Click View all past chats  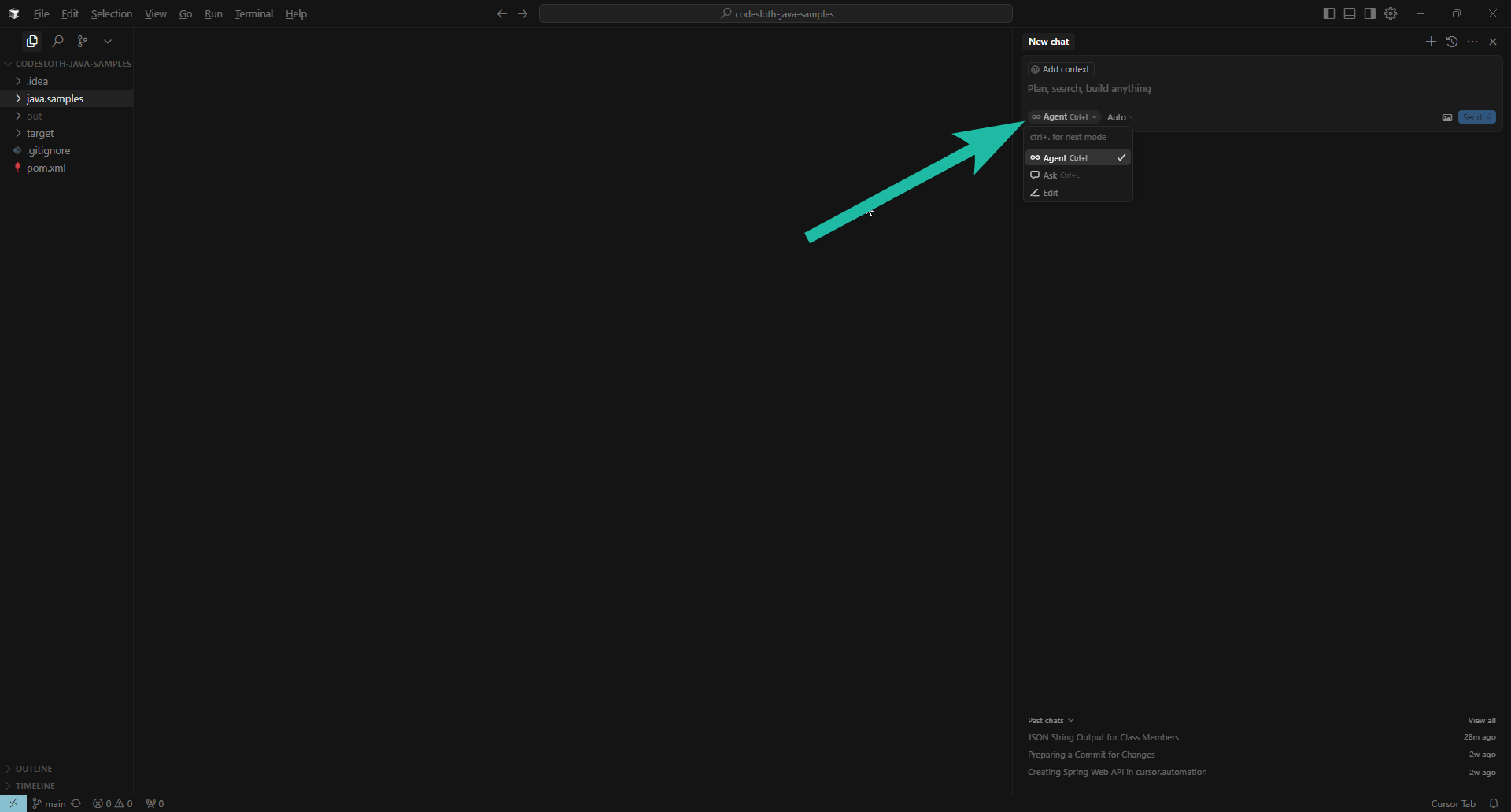1482,721
